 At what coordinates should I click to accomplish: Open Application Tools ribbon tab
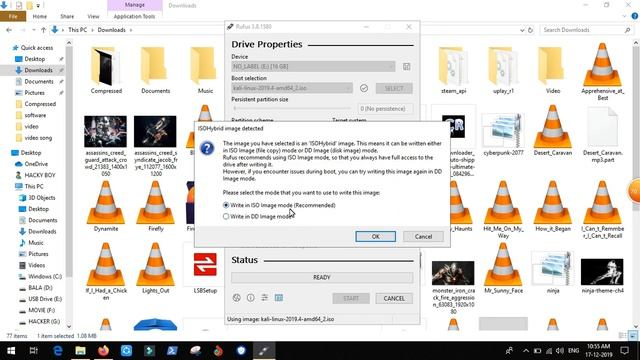coord(134,16)
